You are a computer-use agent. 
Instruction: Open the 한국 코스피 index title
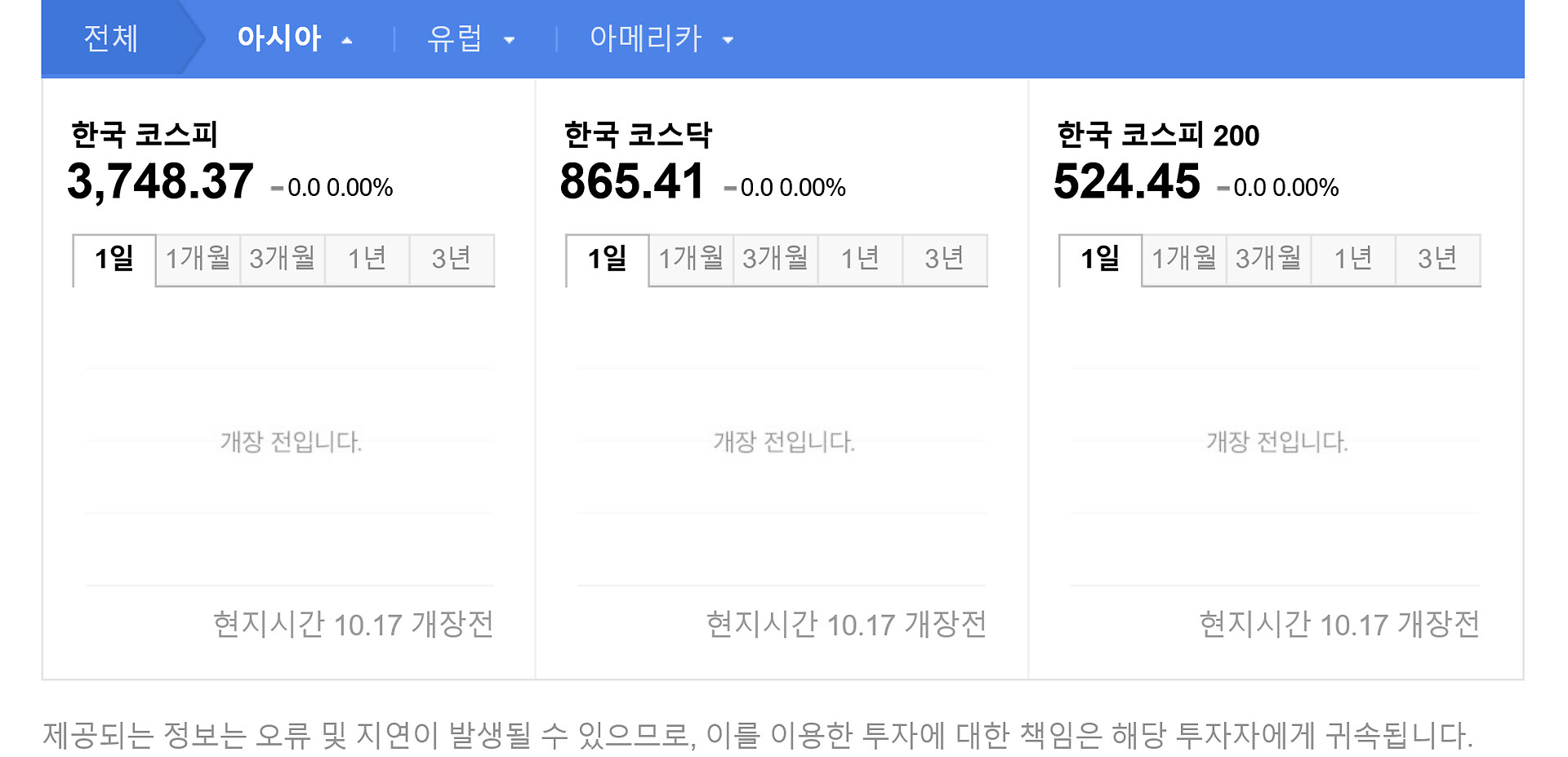pos(145,135)
